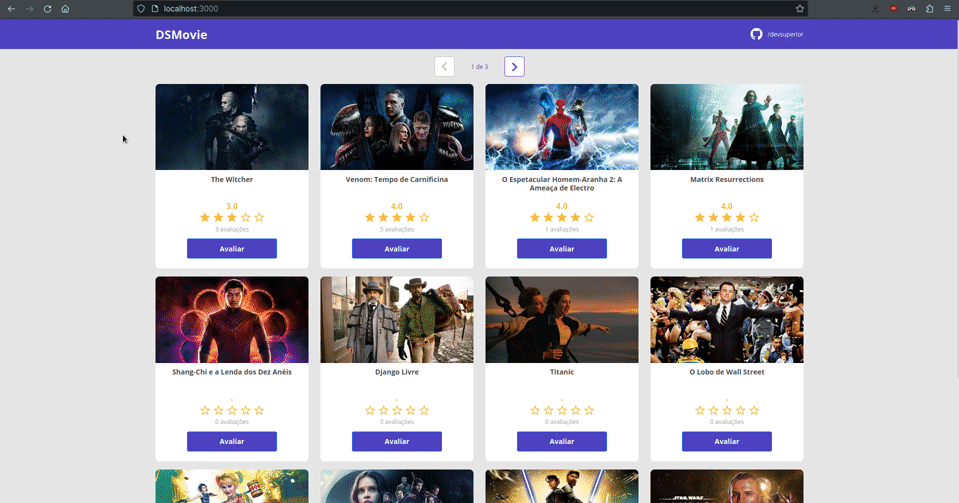Click the DSMovie logo title
Screen dimensions: 959x503
(x=181, y=35)
